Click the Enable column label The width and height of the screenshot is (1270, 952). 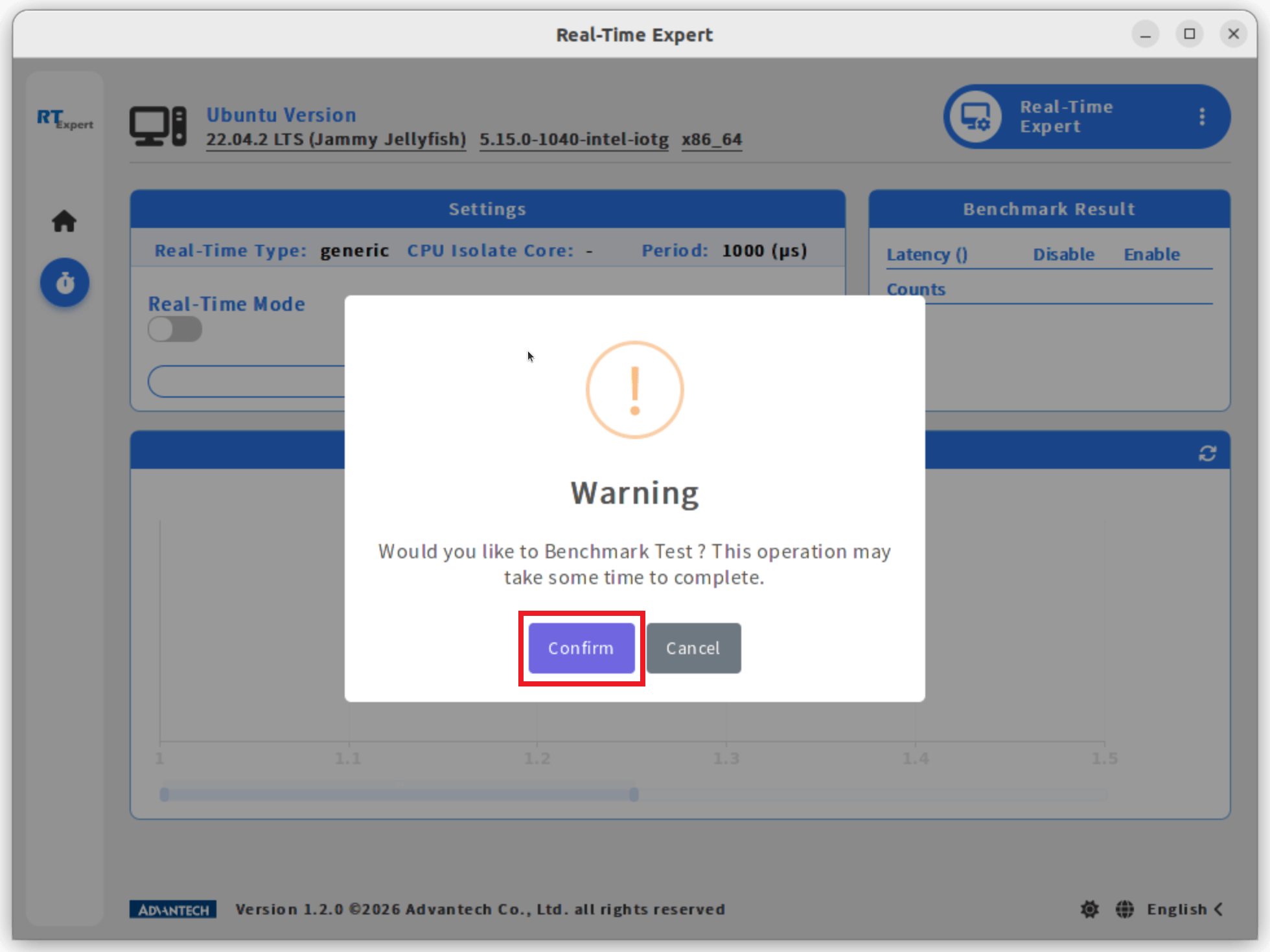point(1151,255)
